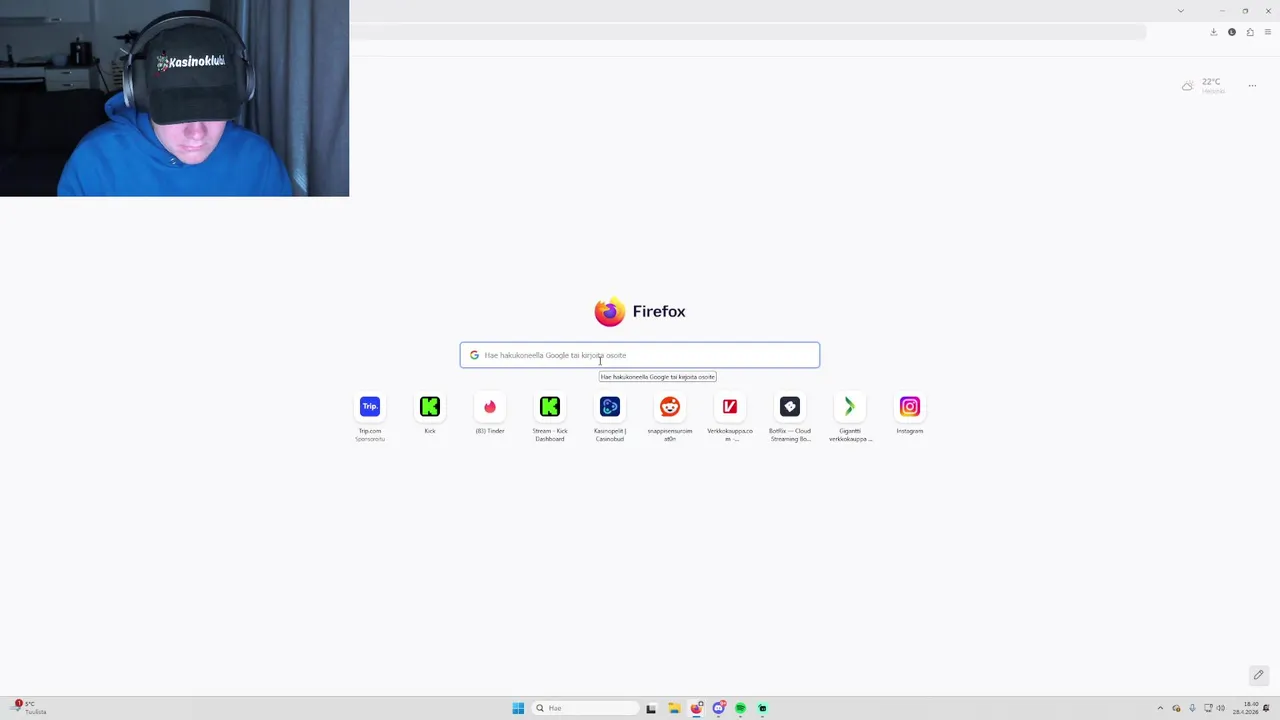This screenshot has height=720, width=1280.
Task: Open the Instagram shortcut tile
Action: point(910,407)
